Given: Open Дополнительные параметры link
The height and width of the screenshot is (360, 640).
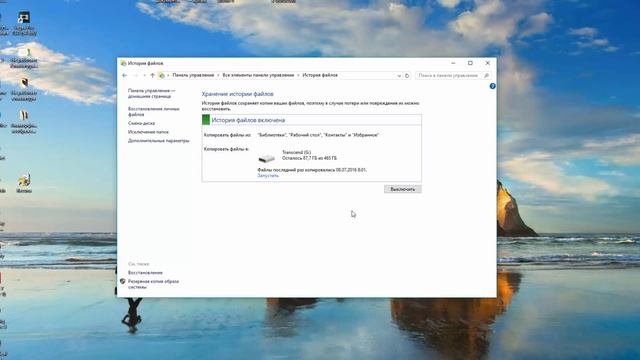Looking at the screenshot, I should point(158,141).
